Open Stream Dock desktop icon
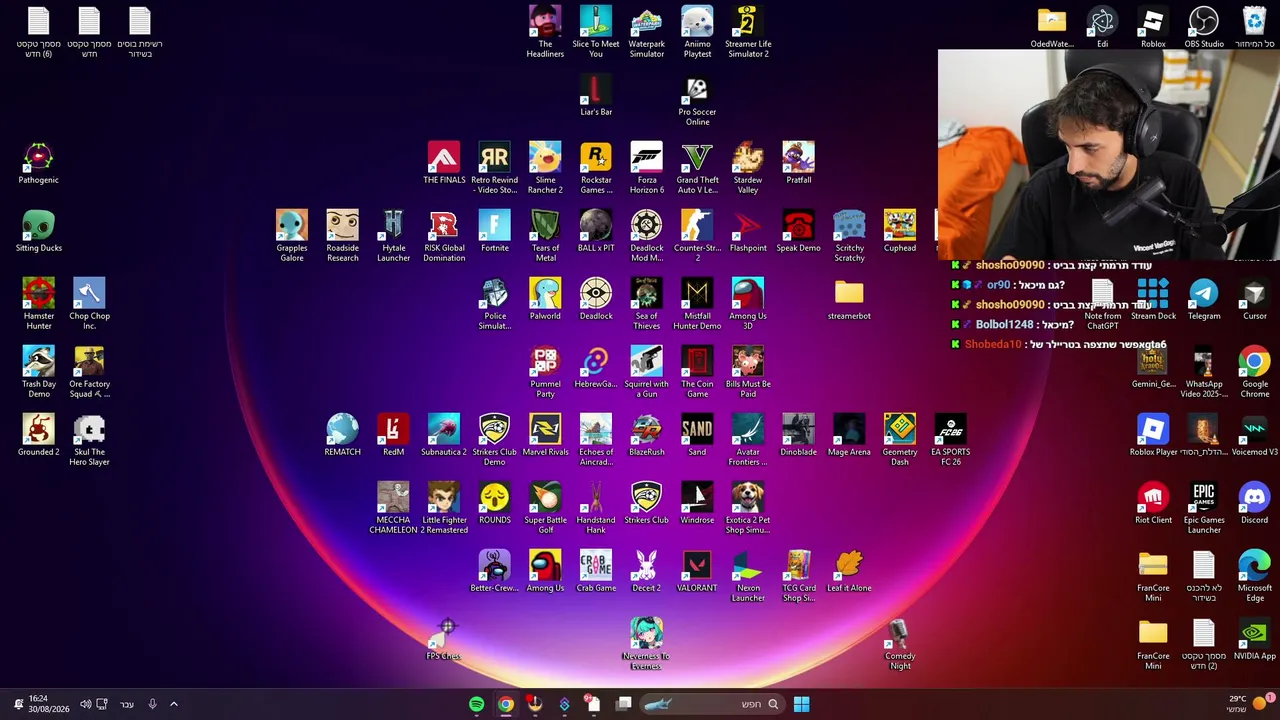The image size is (1280, 720). click(1153, 299)
